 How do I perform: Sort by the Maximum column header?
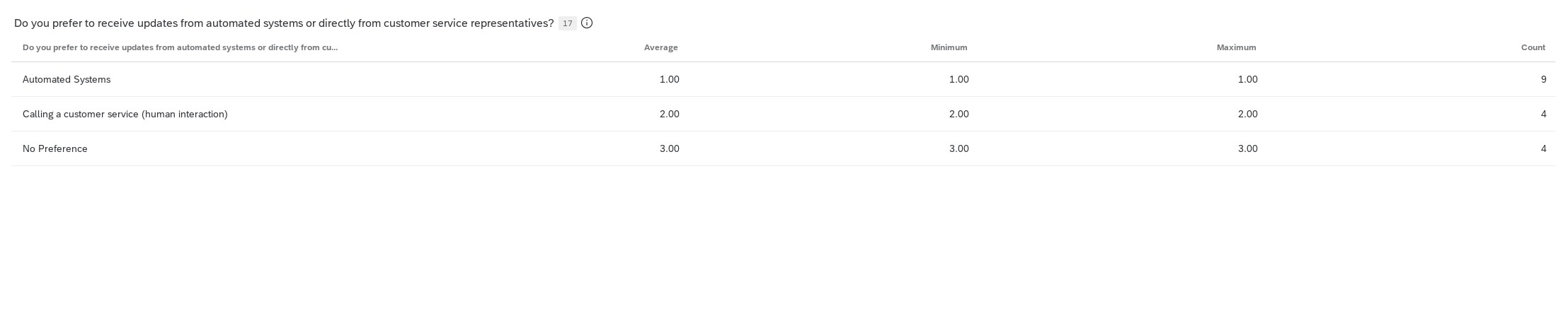click(1236, 47)
